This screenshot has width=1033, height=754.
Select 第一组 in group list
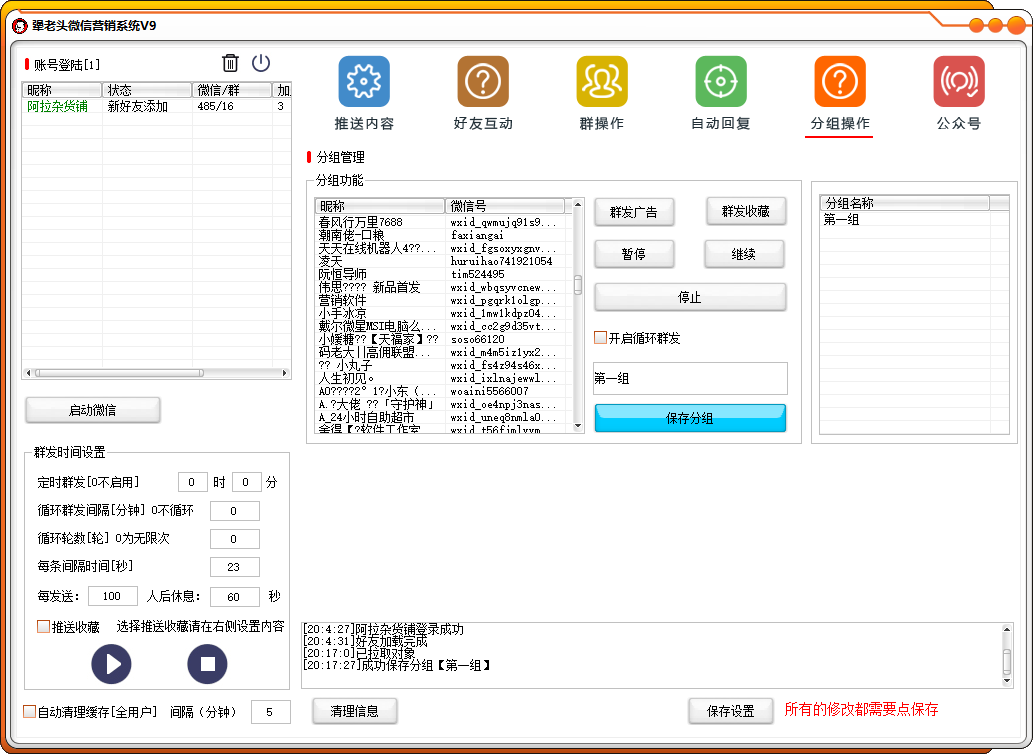(841, 219)
